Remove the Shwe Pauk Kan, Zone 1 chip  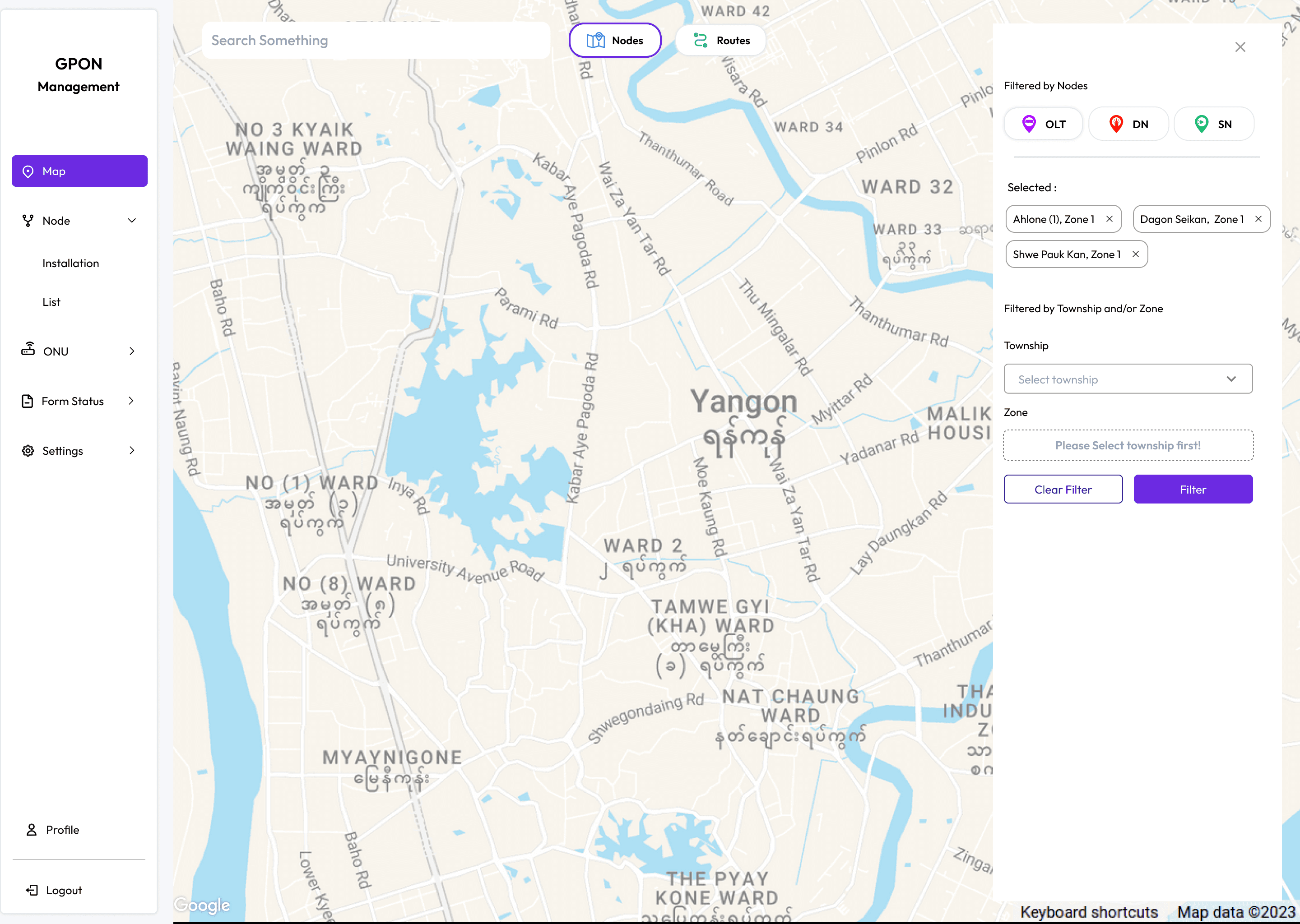point(1136,254)
